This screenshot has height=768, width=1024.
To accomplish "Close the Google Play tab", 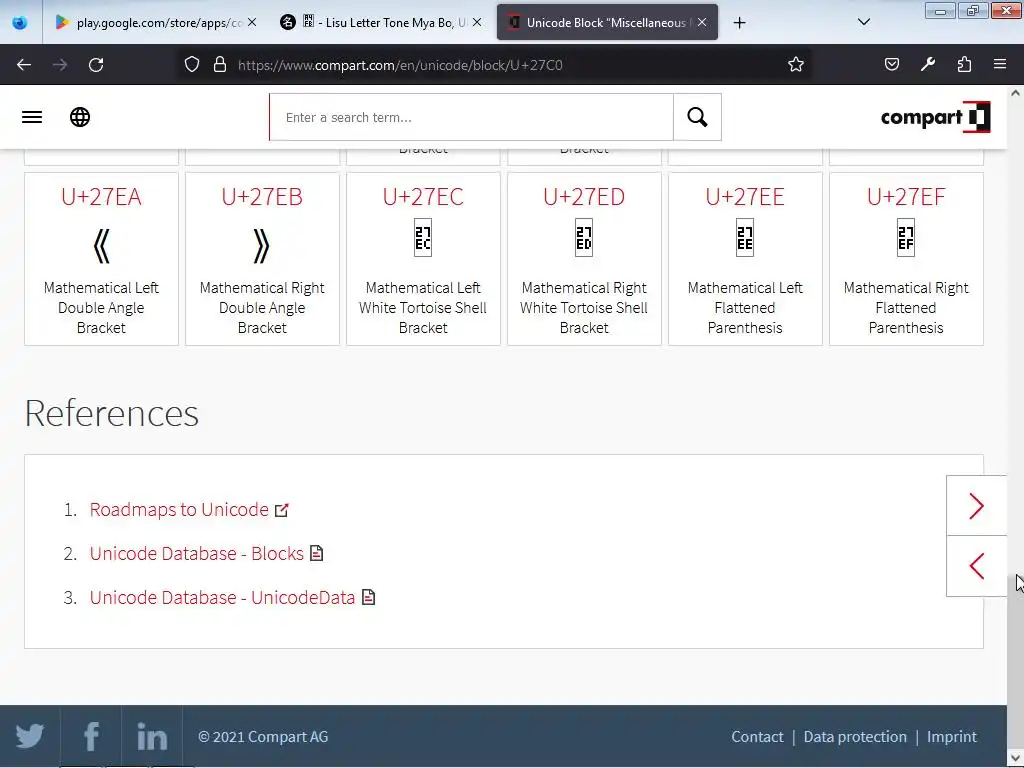I will pyautogui.click(x=252, y=23).
